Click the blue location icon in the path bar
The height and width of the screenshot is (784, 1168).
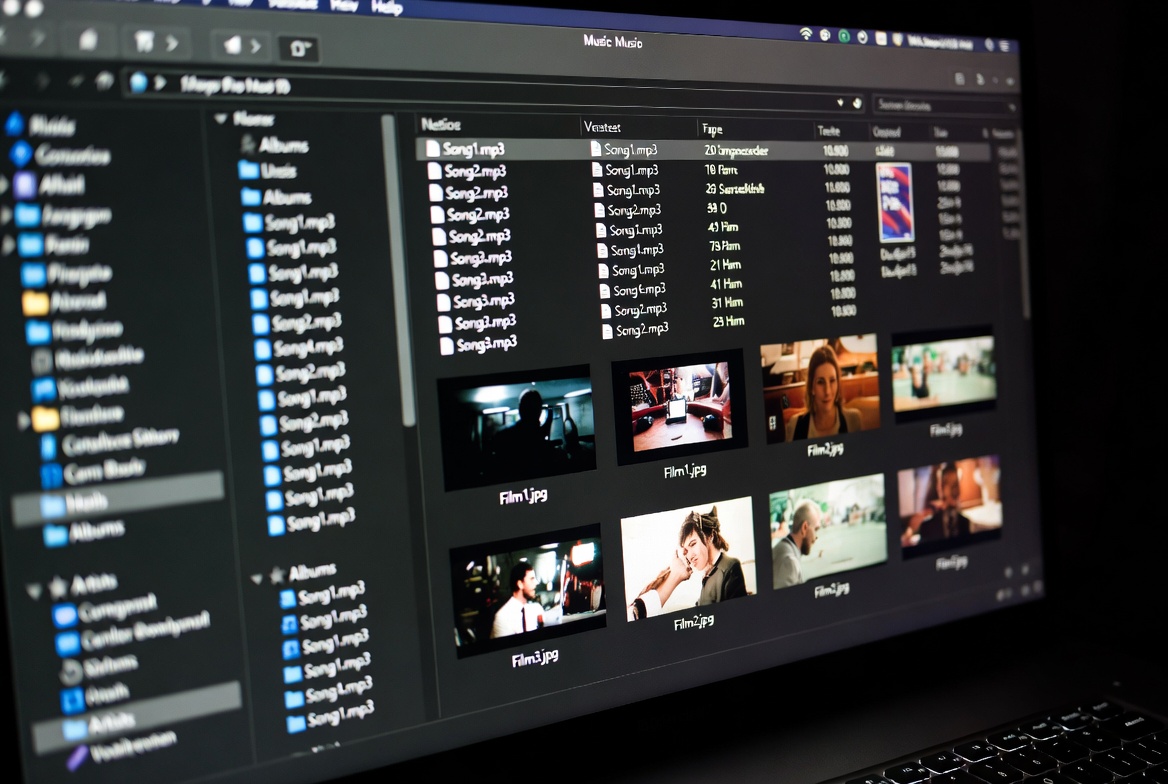(x=138, y=82)
